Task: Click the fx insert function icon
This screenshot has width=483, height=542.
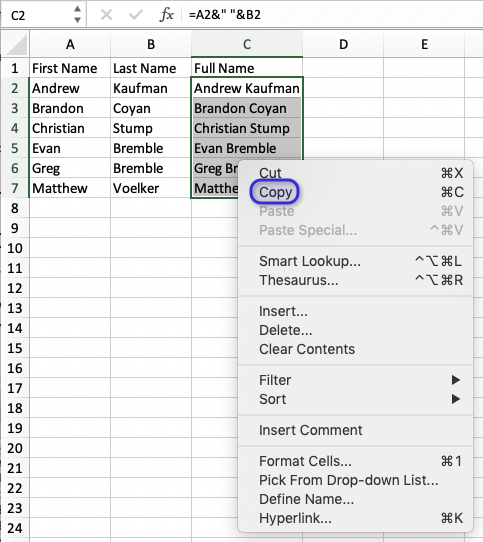Action: coord(167,15)
